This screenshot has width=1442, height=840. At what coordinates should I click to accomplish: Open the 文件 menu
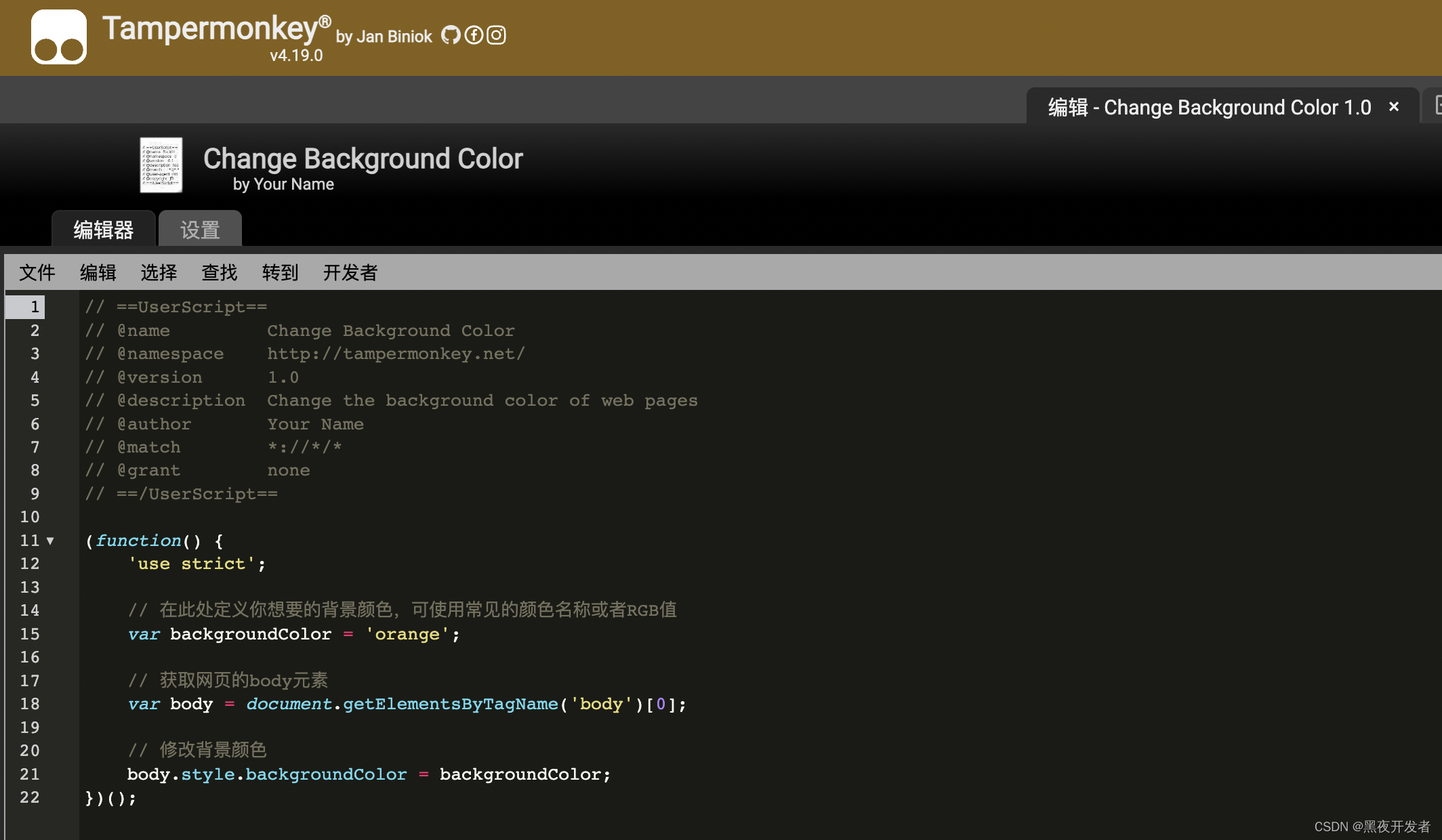click(37, 272)
